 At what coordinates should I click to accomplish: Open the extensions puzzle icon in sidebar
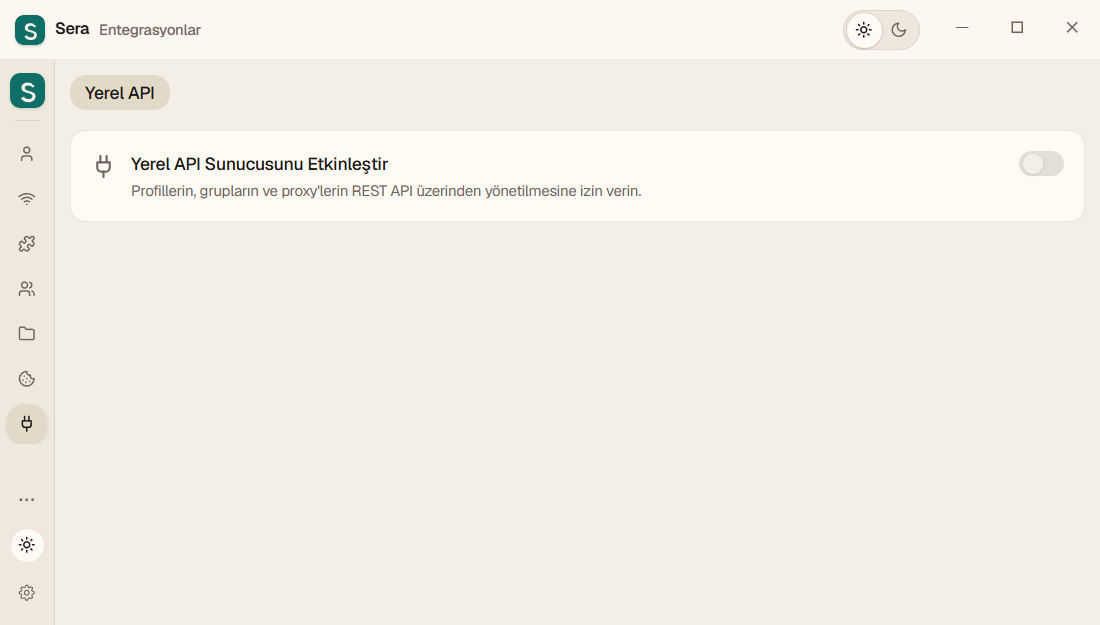[x=27, y=243]
